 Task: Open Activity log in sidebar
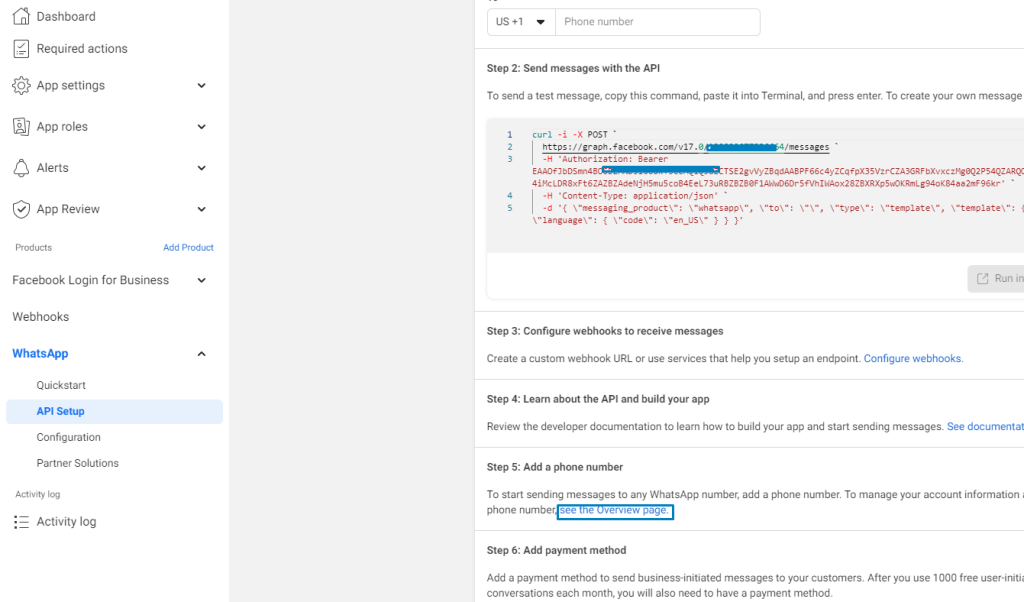[66, 522]
